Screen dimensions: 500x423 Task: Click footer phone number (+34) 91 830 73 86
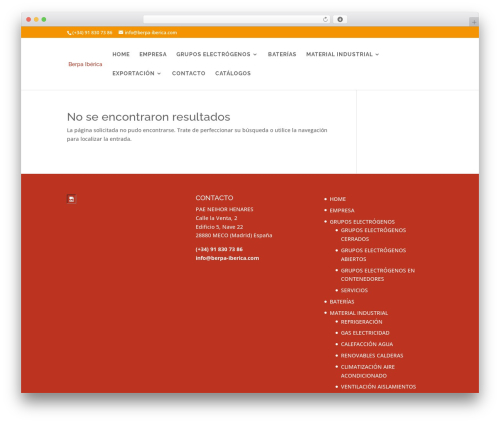[219, 249]
